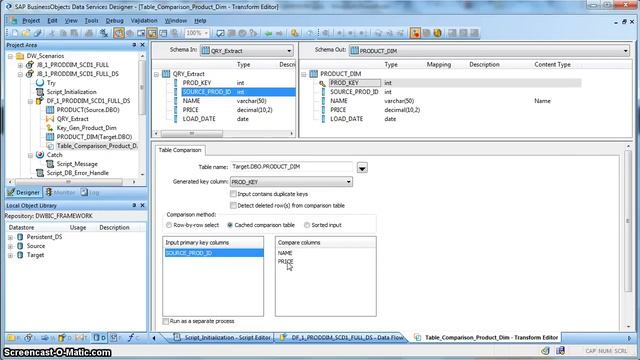Pin the Project Area panel

tap(134, 45)
